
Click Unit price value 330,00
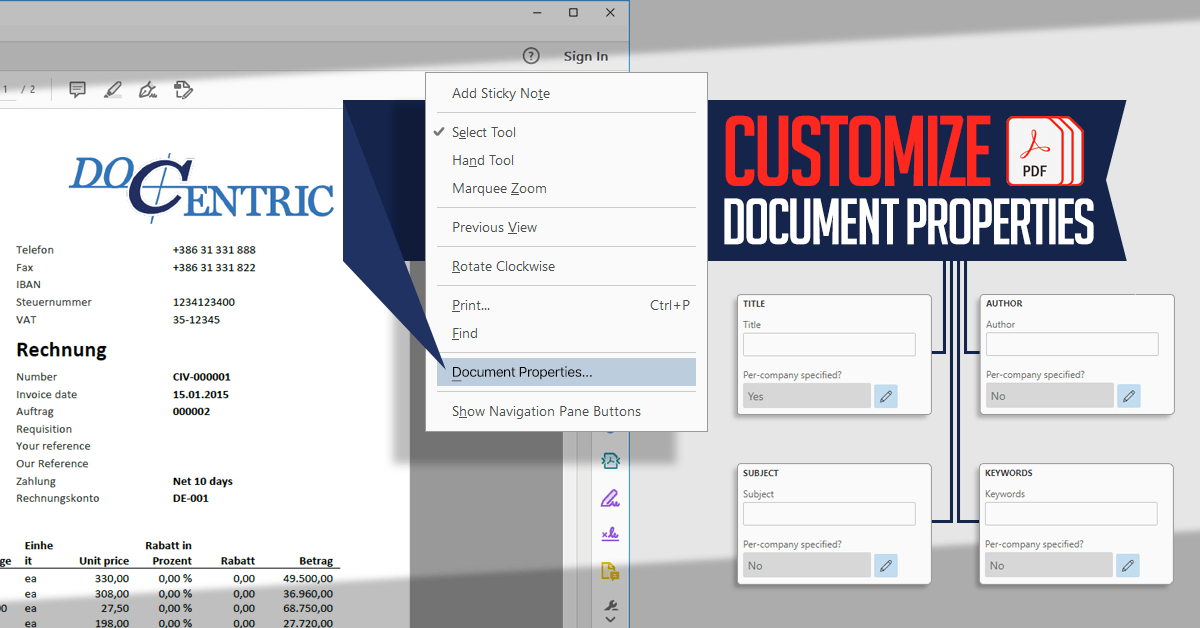coord(112,578)
